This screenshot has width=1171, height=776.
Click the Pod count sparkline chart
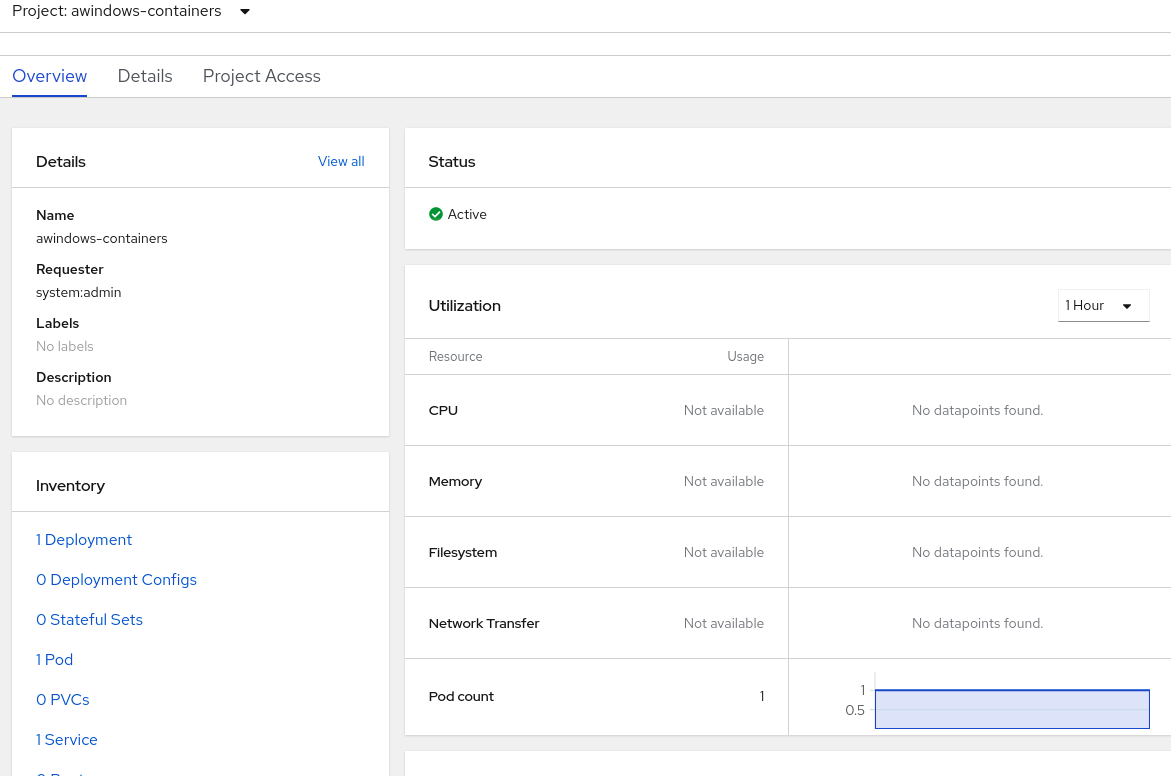(1012, 708)
